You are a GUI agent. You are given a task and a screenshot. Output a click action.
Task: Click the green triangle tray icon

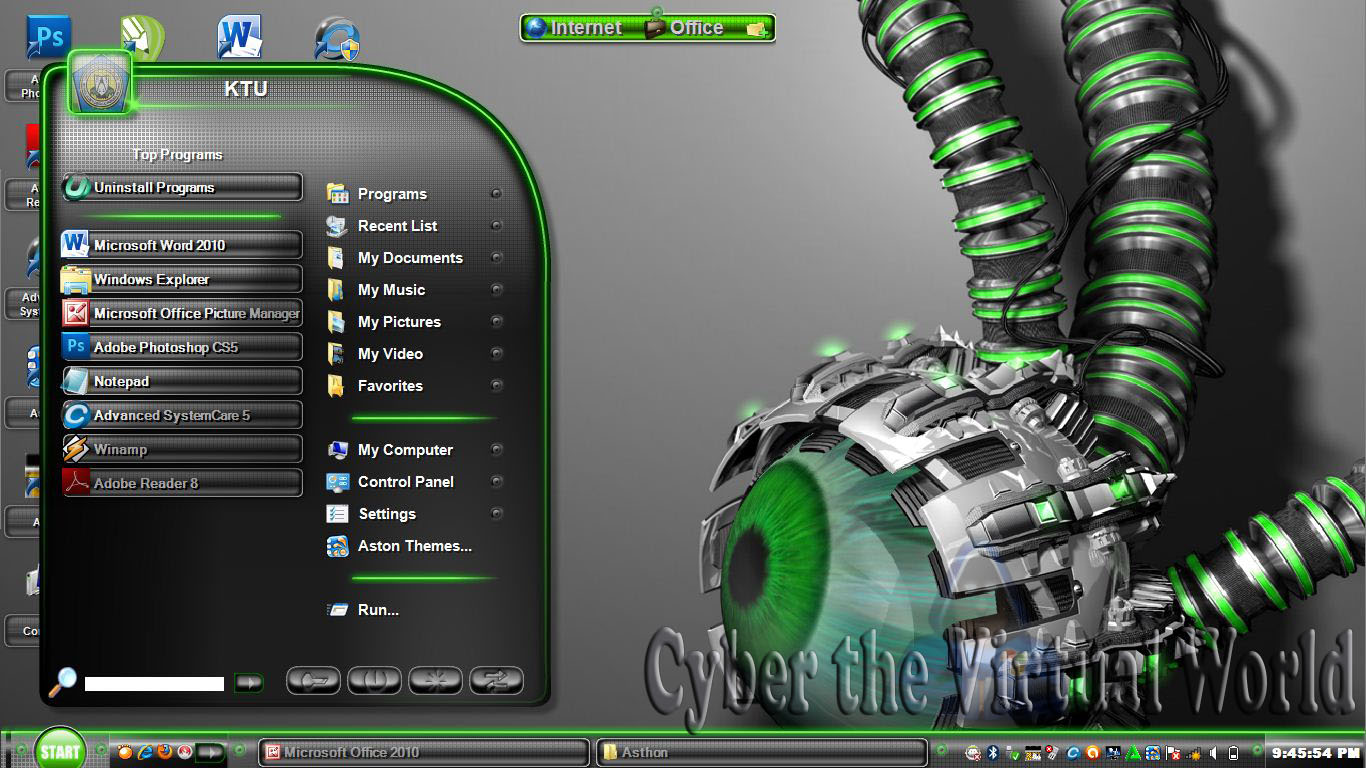(x=1133, y=753)
